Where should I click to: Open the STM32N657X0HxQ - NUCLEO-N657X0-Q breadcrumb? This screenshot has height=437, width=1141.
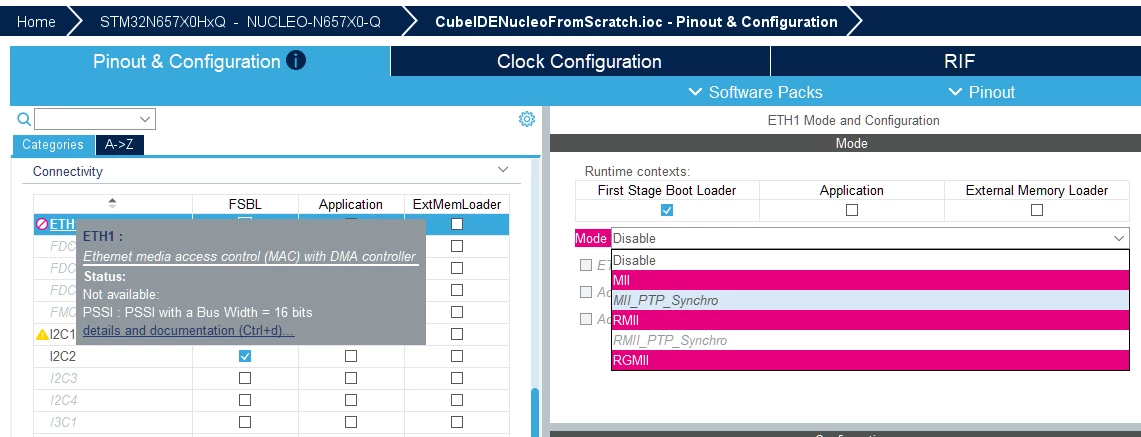point(240,22)
